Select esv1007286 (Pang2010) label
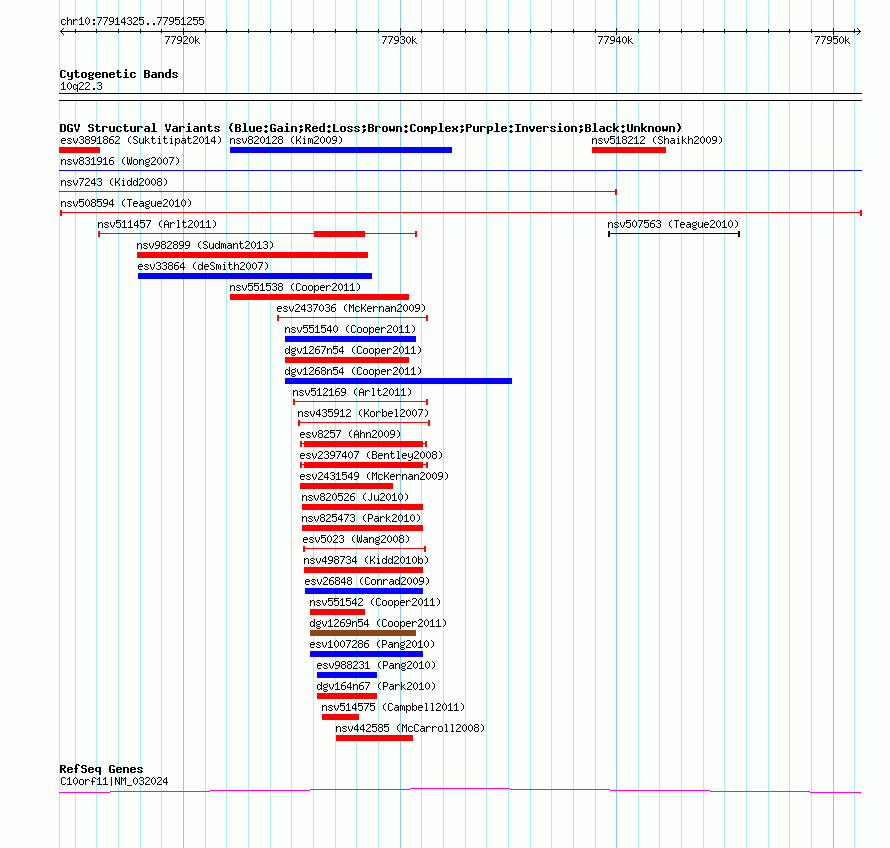Viewport: 890px width, 848px height. 372,644
